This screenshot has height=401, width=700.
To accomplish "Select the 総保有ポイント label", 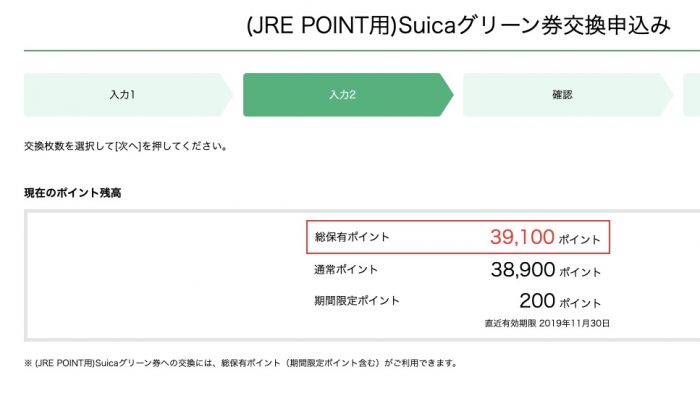I will pos(351,237).
